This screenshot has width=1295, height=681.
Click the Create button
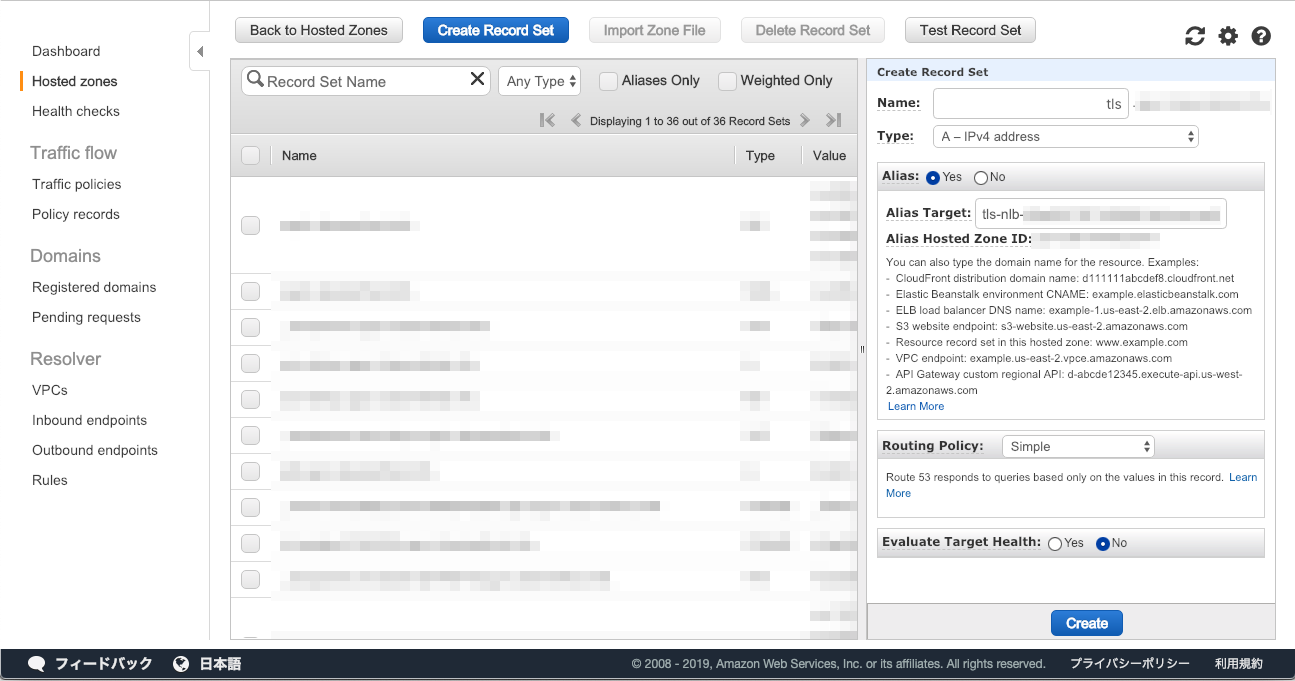tap(1086, 623)
